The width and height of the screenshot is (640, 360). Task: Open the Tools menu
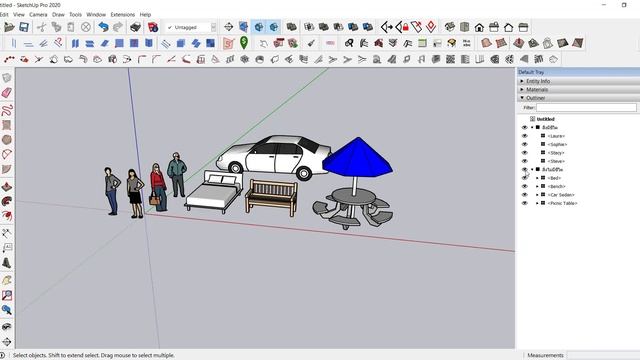pyautogui.click(x=75, y=14)
